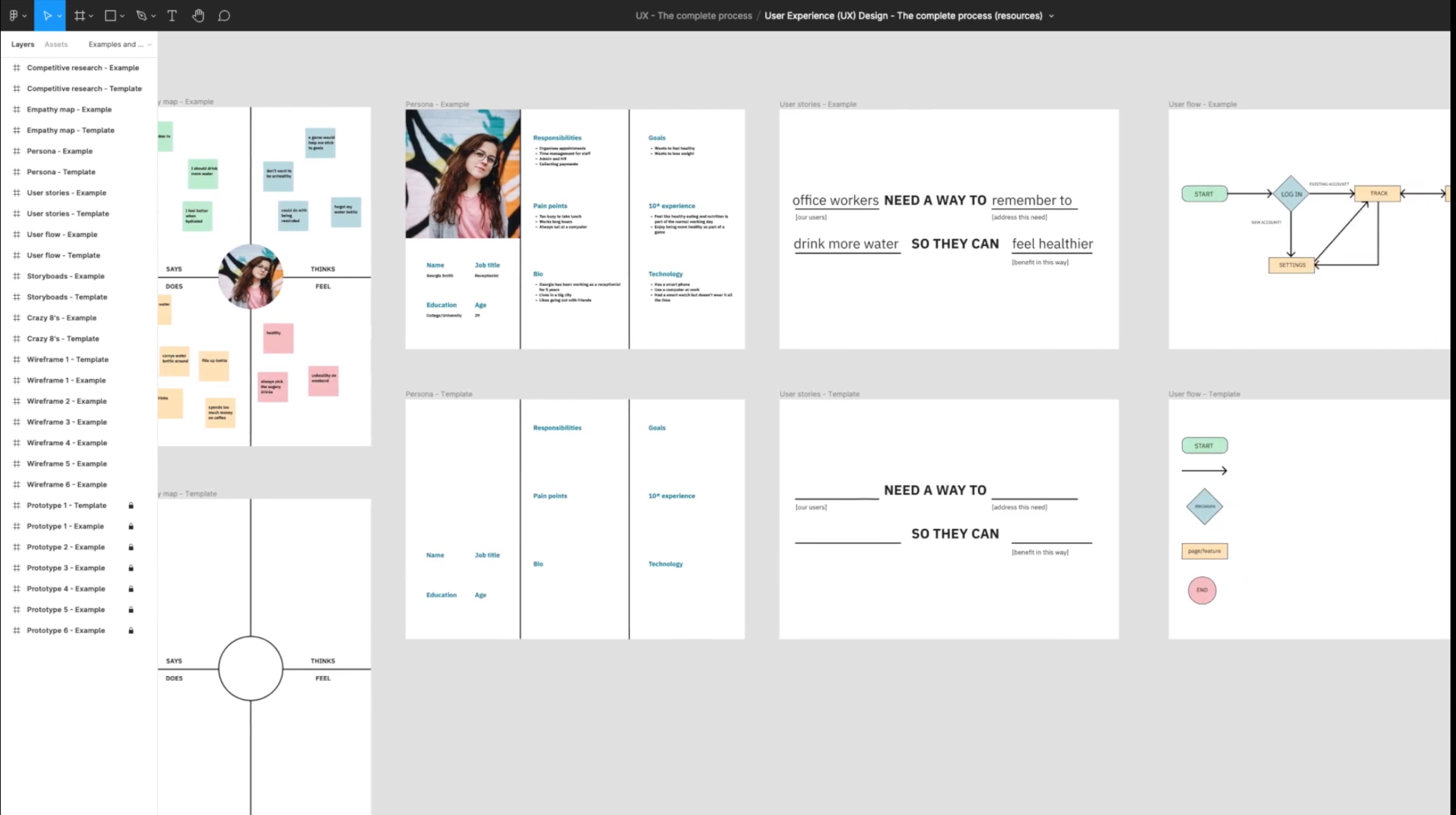1456x815 pixels.
Task: Click the green START node in User flow Example
Action: click(1204, 194)
